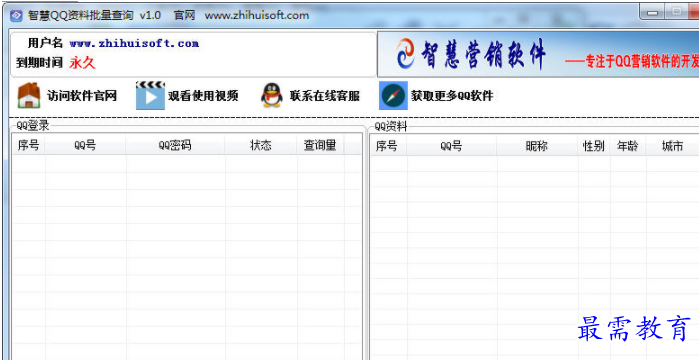Click the 年龄 column header

click(628, 146)
